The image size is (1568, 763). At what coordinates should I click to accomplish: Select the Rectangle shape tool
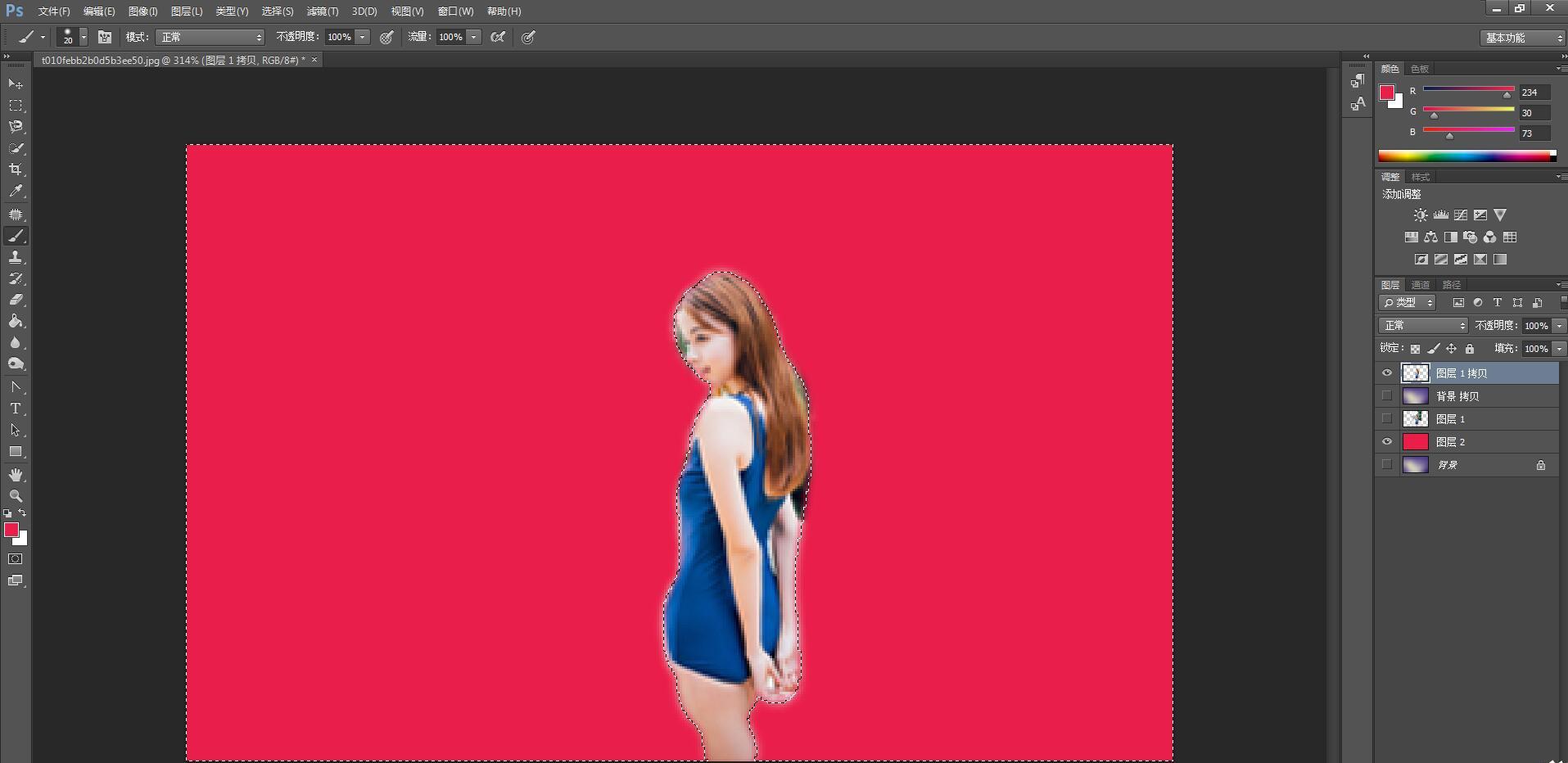16,451
